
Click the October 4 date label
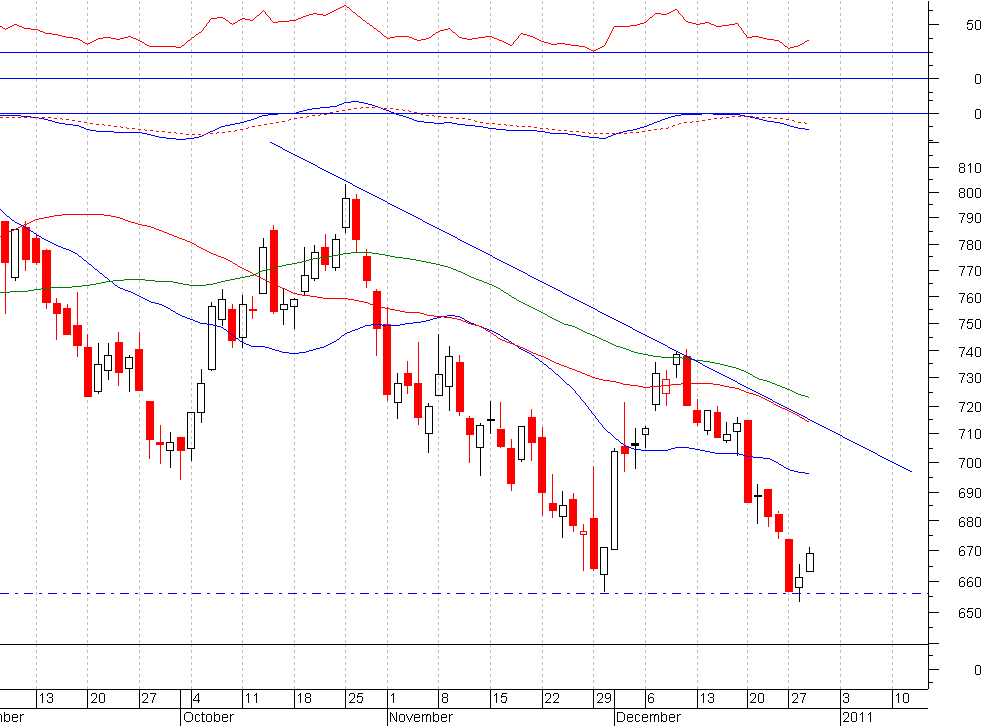click(x=197, y=698)
